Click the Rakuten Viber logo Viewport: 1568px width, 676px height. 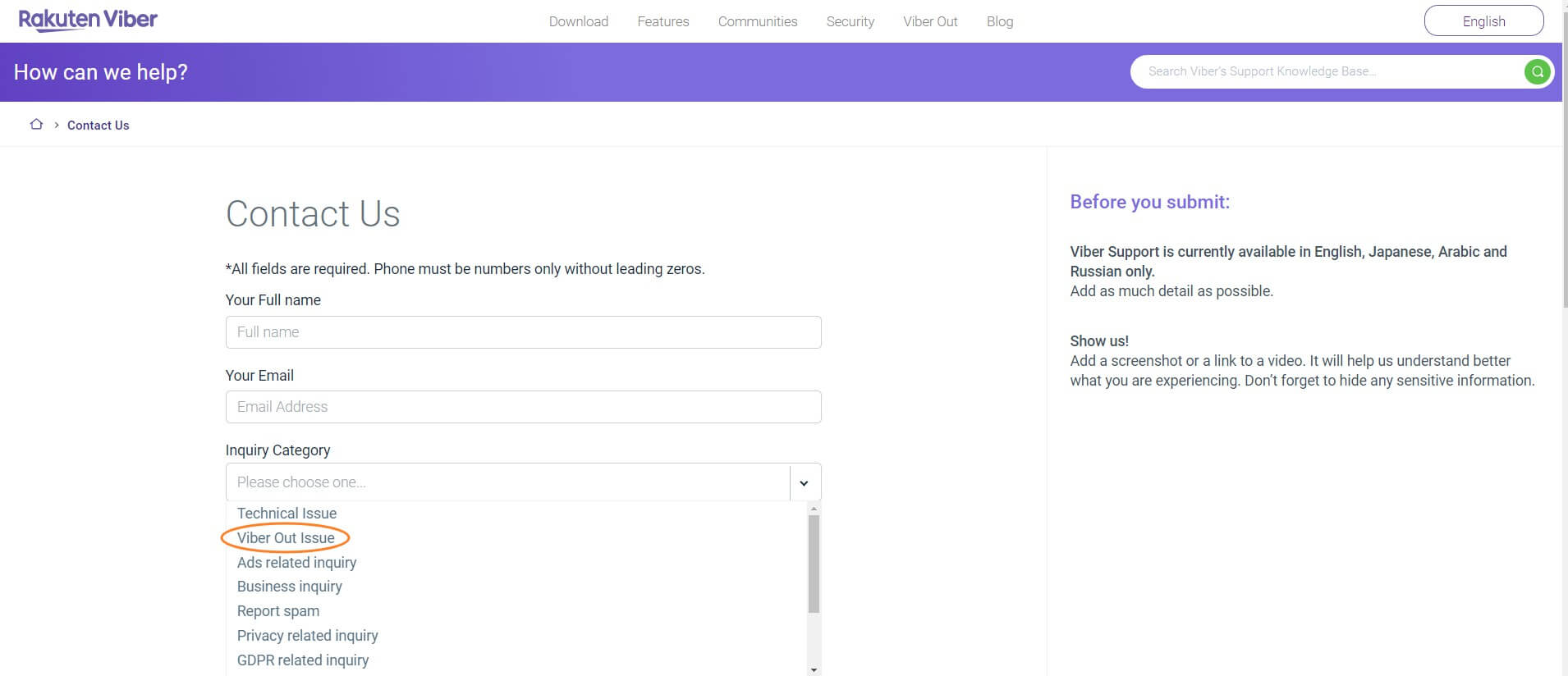[88, 20]
